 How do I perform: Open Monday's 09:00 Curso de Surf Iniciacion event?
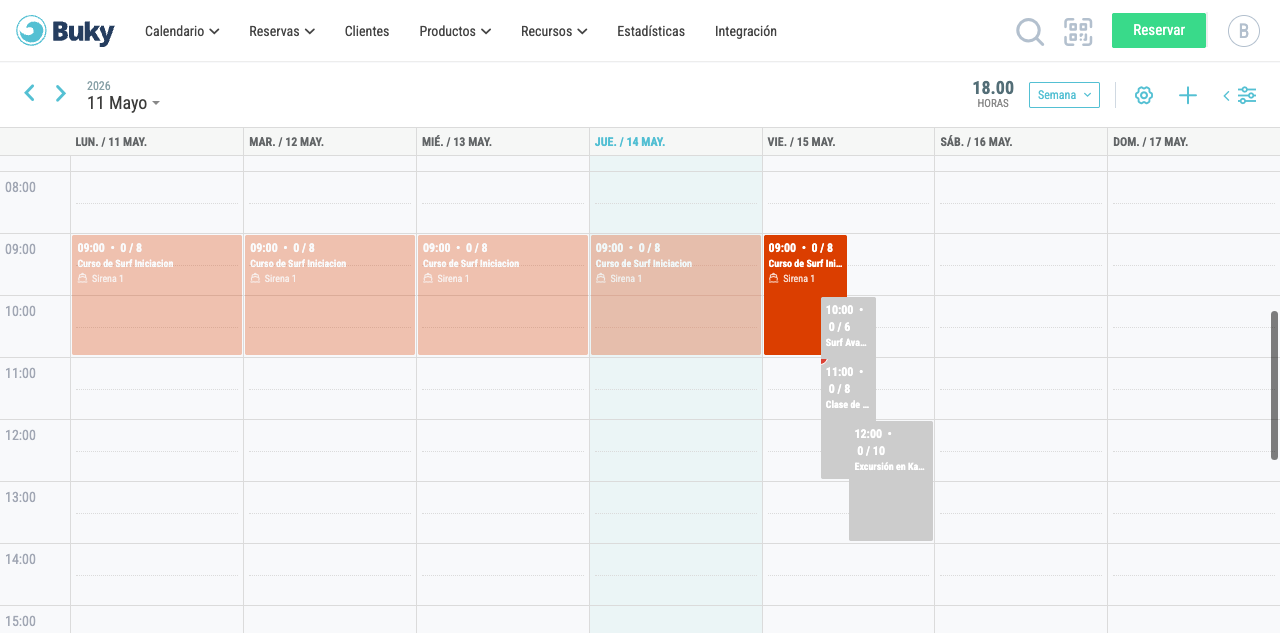(x=157, y=295)
